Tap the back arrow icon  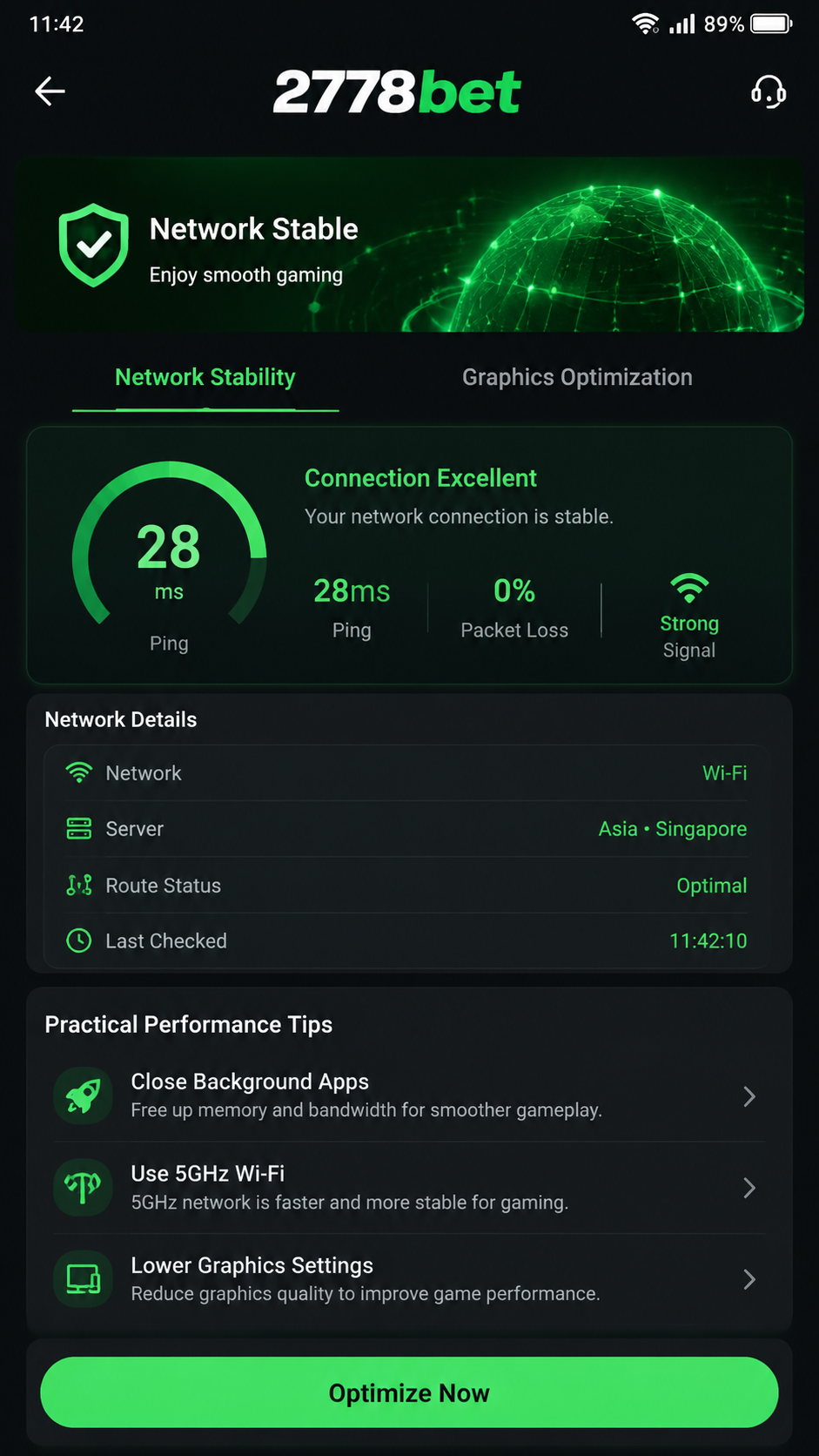coord(50,91)
